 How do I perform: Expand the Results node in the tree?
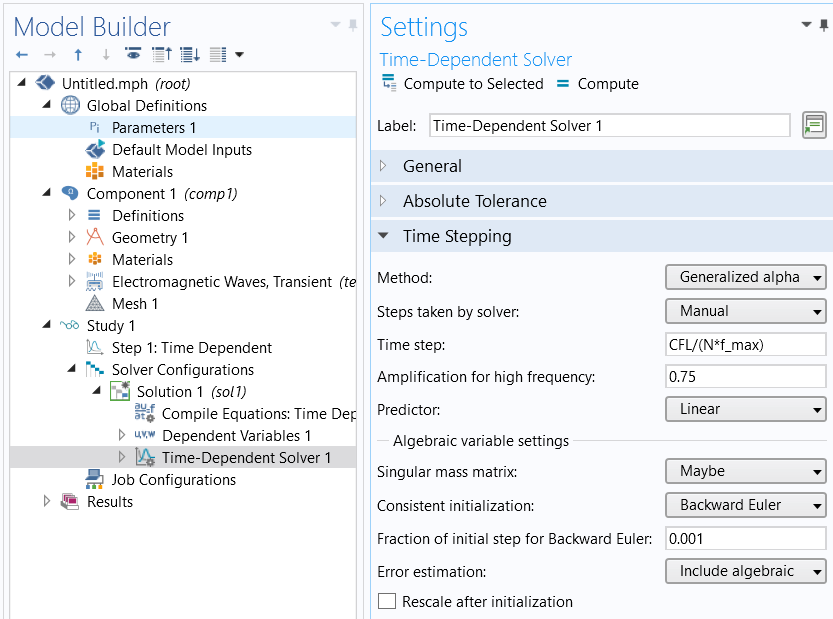click(x=46, y=502)
